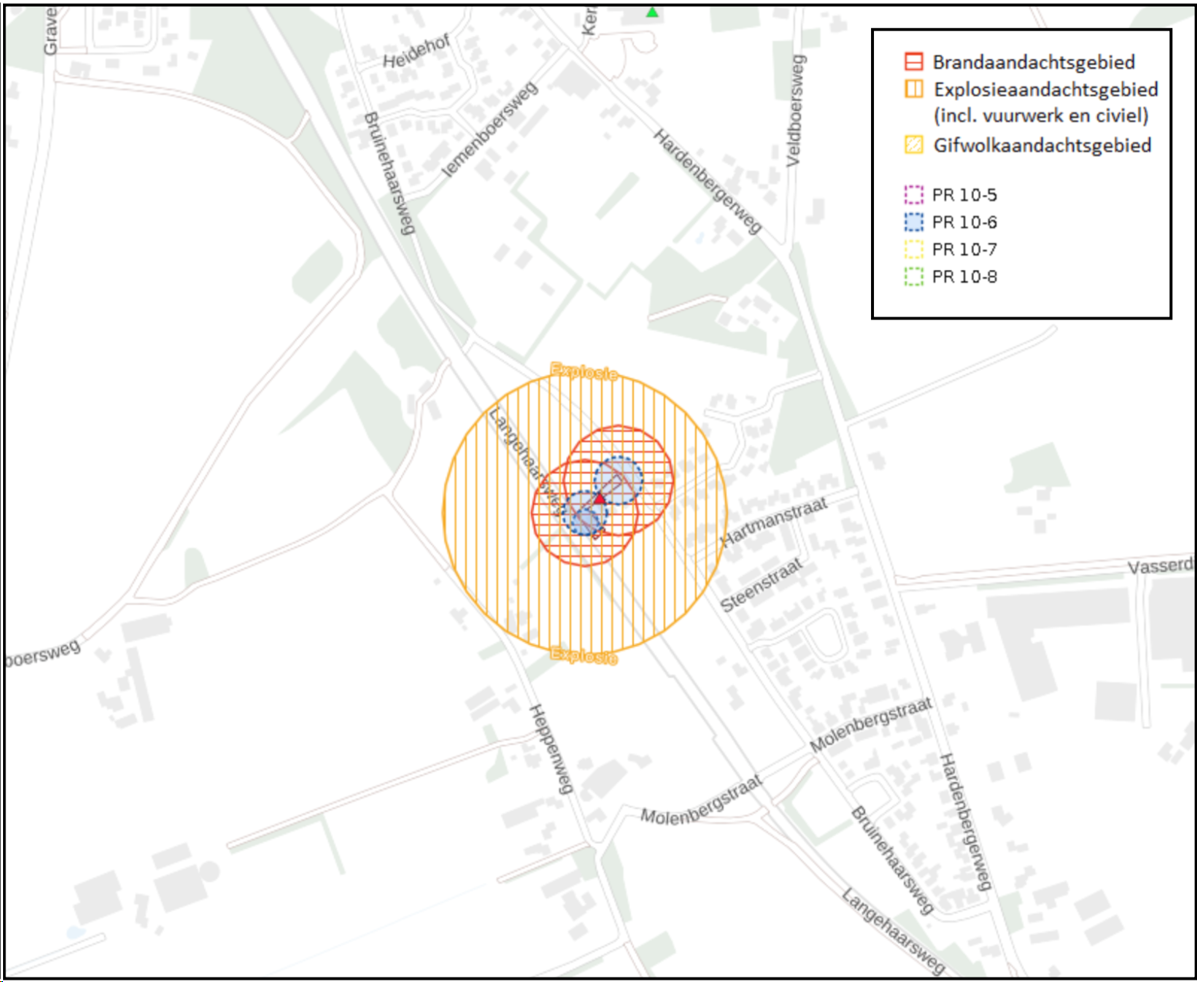Select the hatched Gifwolkaandachtsgebied legend icon

(913, 145)
